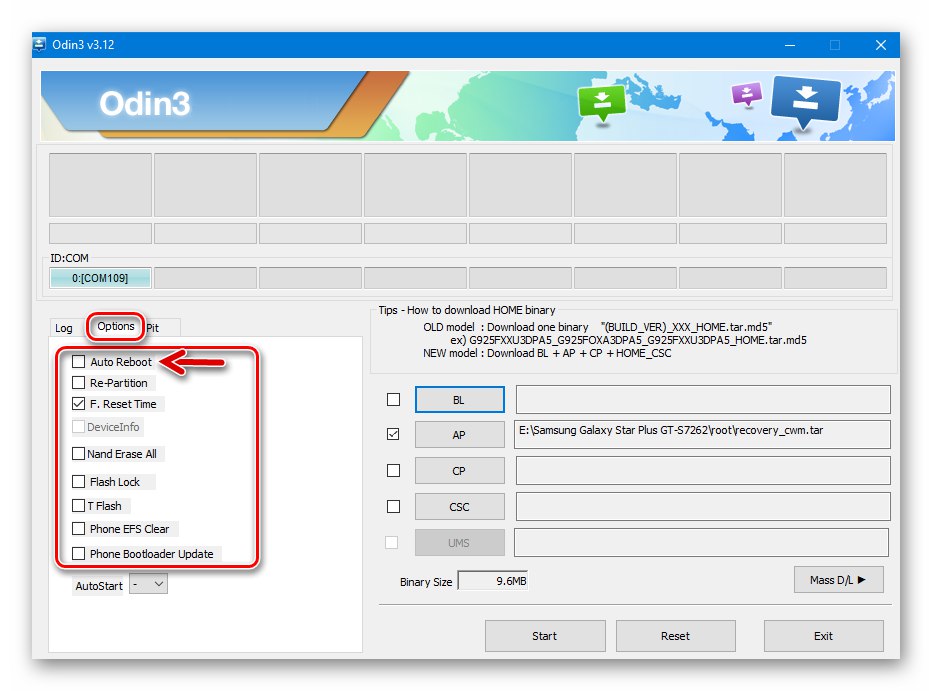Start the flashing process
This screenshot has width=932, height=691.
(545, 636)
